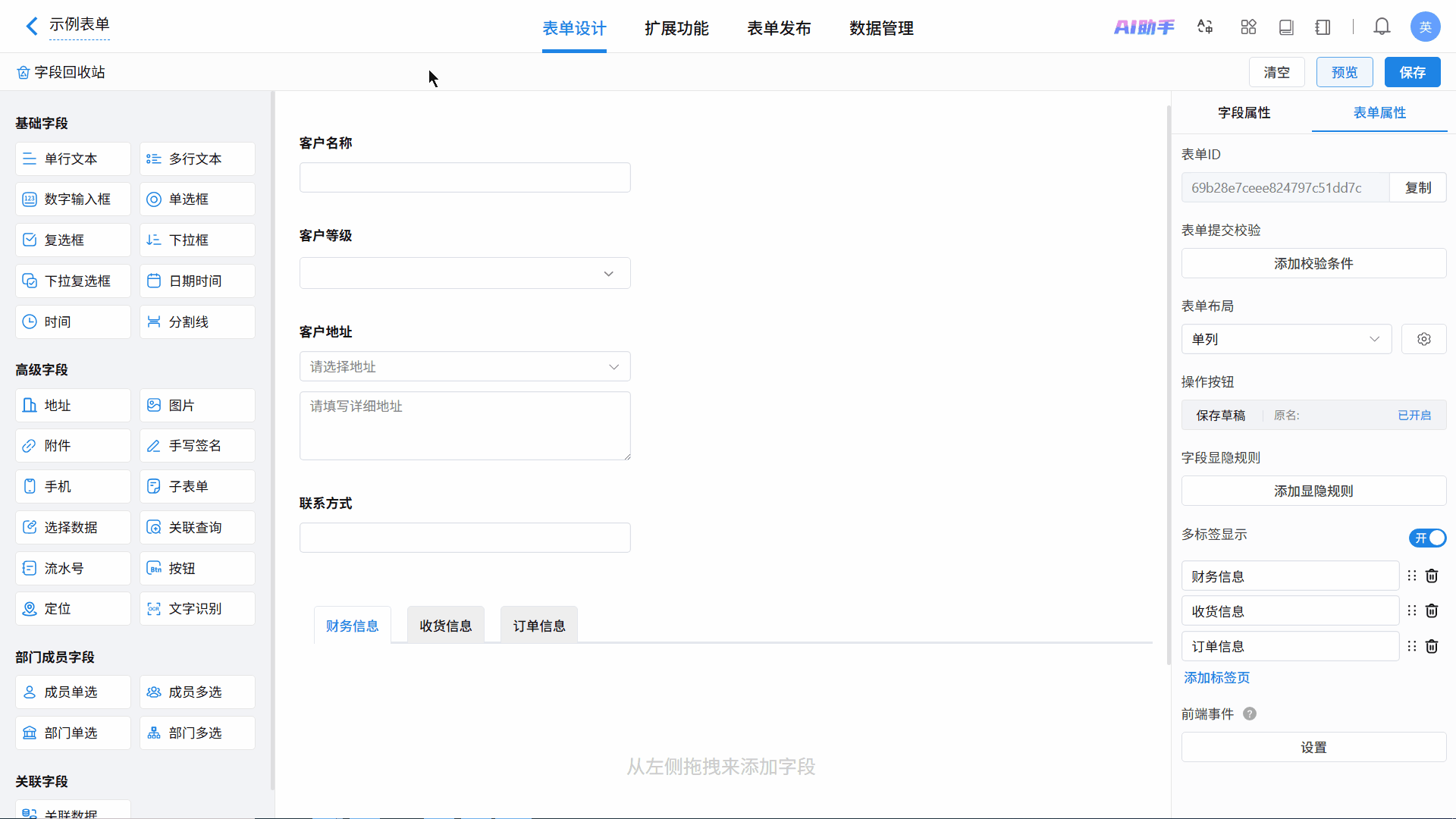Switch to the 字段属性 tab
This screenshot has width=1456, height=819.
[x=1244, y=113]
